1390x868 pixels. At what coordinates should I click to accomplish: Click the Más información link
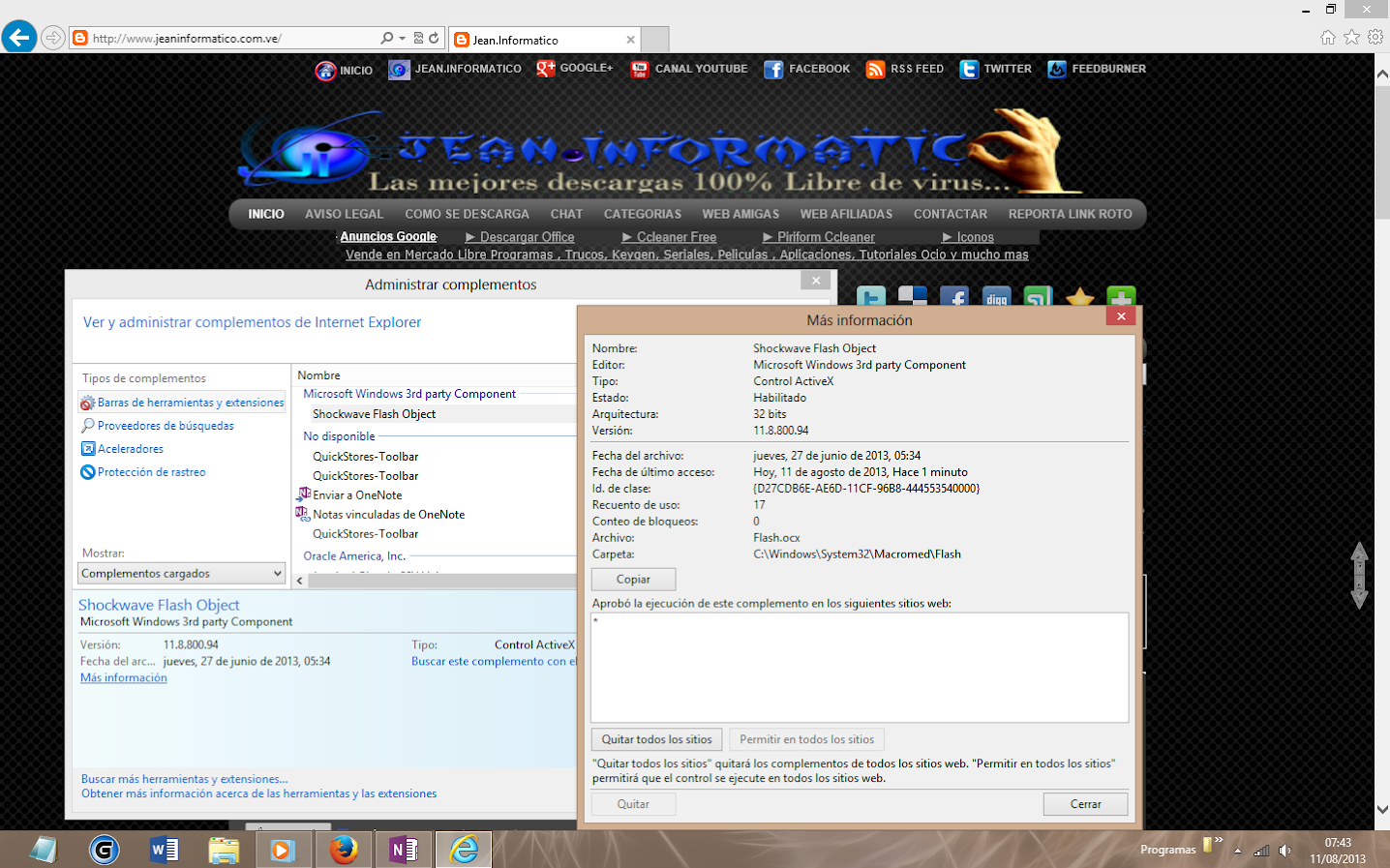pos(124,678)
